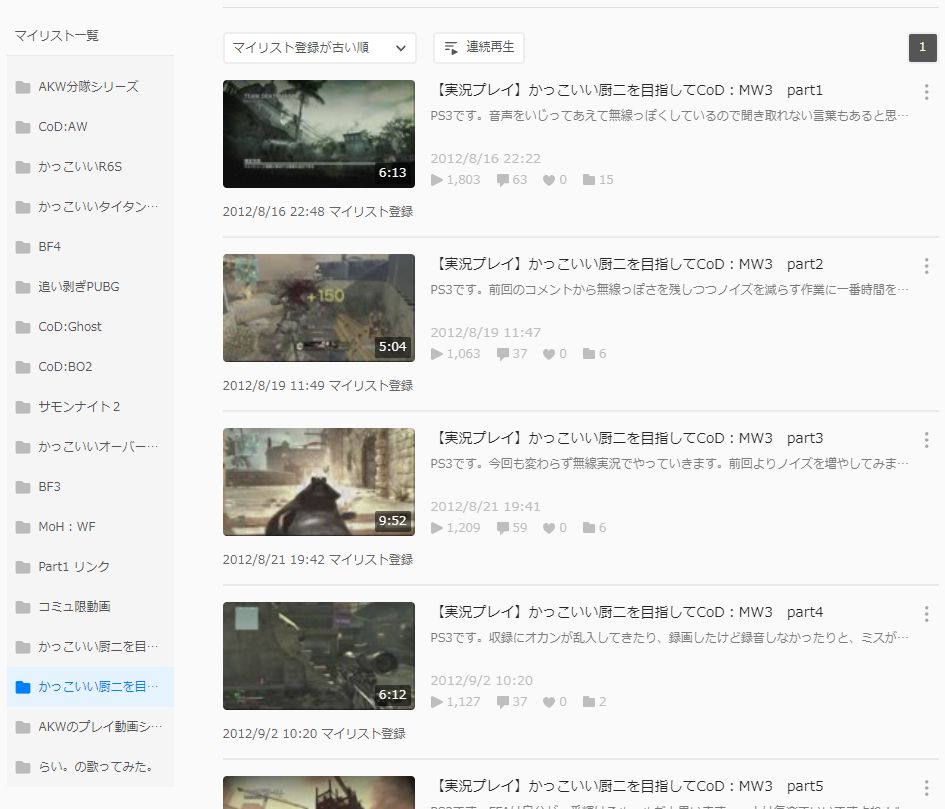Open the MW3 part4 video title link
Screen dimensions: 945x809
point(627,612)
